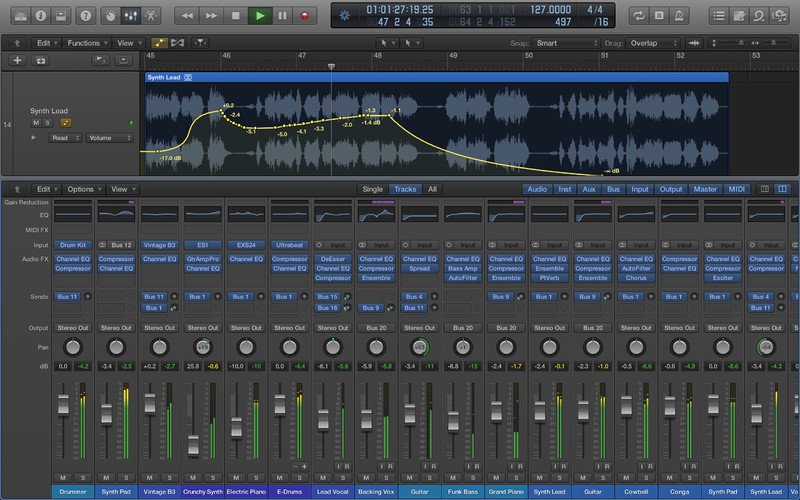Open the Functions menu in the tracks area
Screen dimensions: 800x500
84,44
